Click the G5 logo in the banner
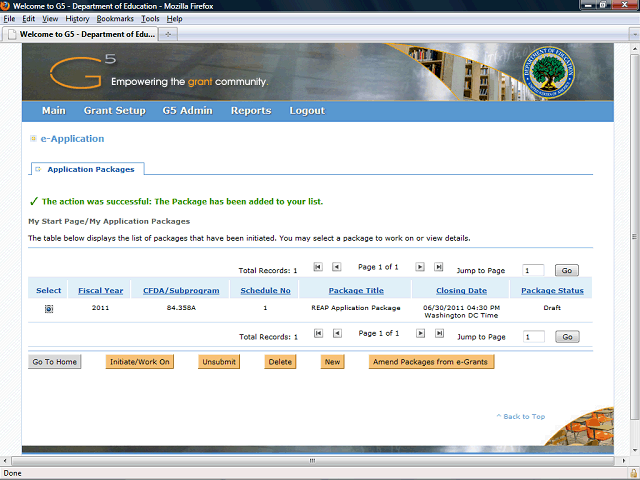 82,72
